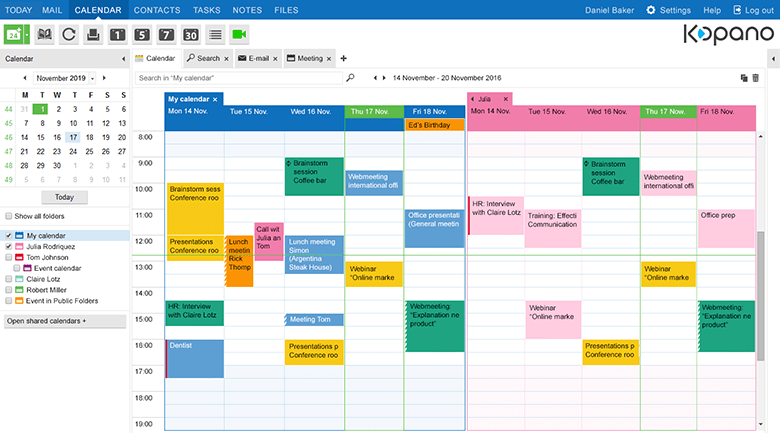Click the trash delete icon at top right
This screenshot has width=780, height=434.
[x=756, y=78]
